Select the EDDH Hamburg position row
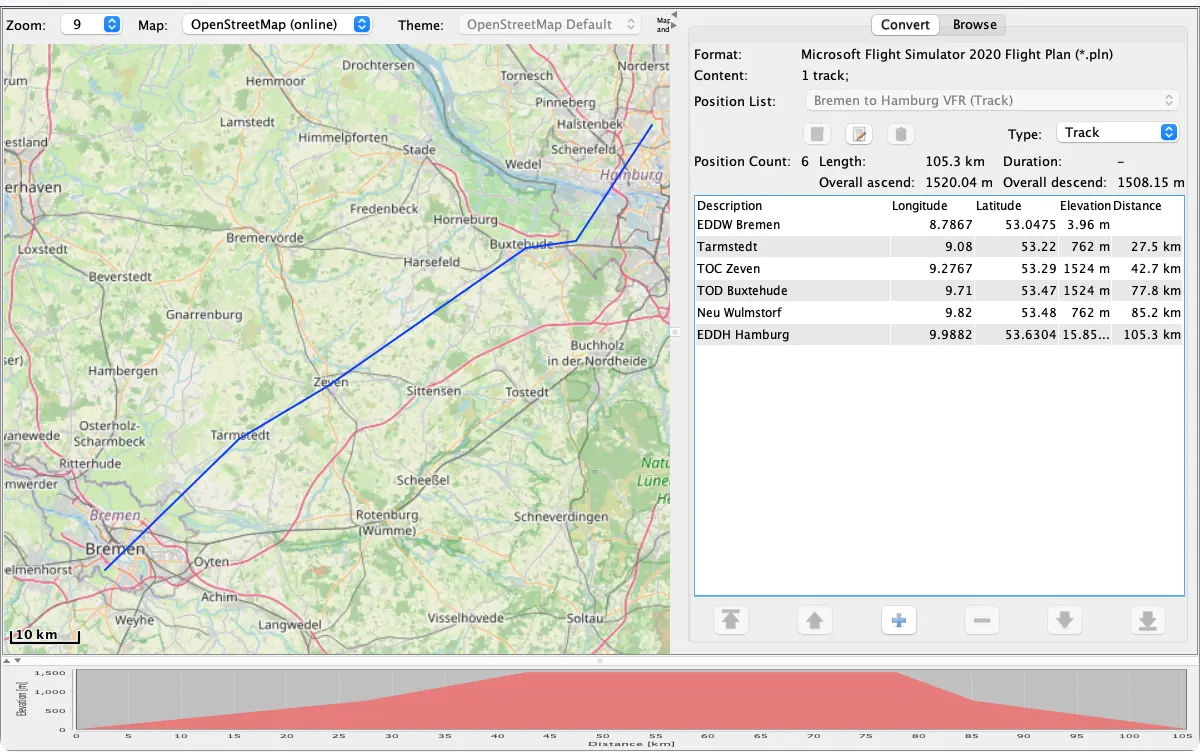The image size is (1200, 752). pyautogui.click(x=939, y=335)
